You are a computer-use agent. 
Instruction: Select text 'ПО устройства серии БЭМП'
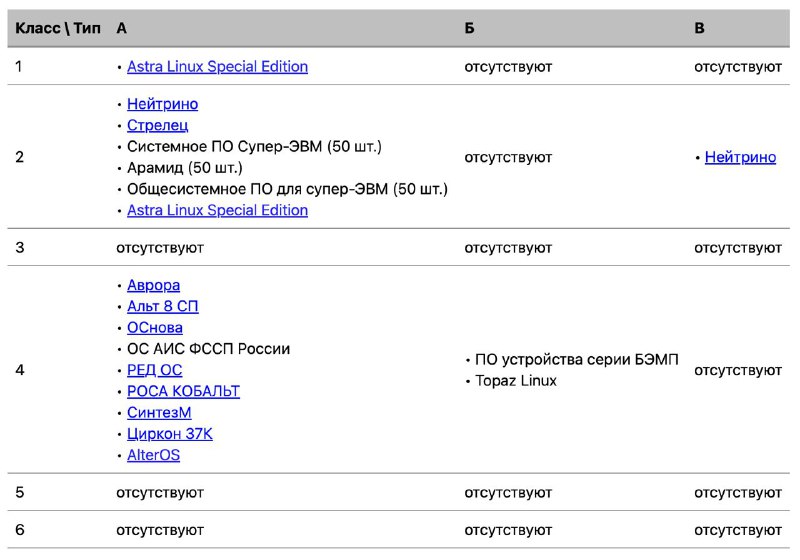click(x=577, y=360)
